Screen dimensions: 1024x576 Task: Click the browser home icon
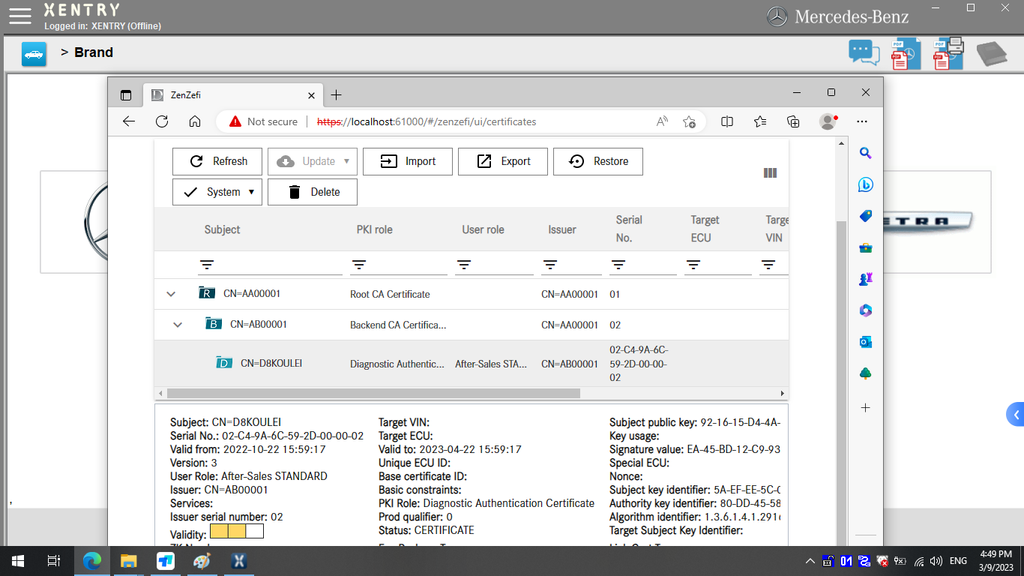click(x=195, y=121)
